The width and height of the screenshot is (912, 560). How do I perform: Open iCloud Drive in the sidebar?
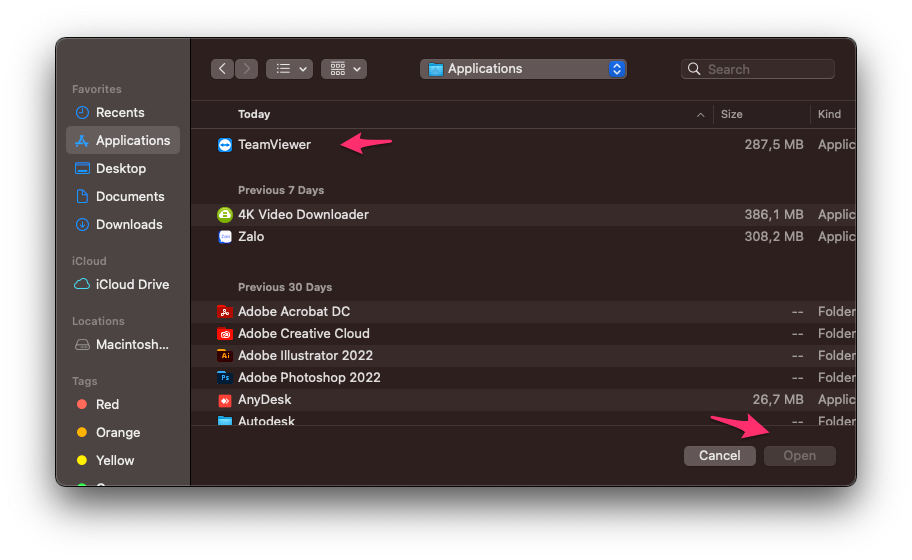pos(123,284)
